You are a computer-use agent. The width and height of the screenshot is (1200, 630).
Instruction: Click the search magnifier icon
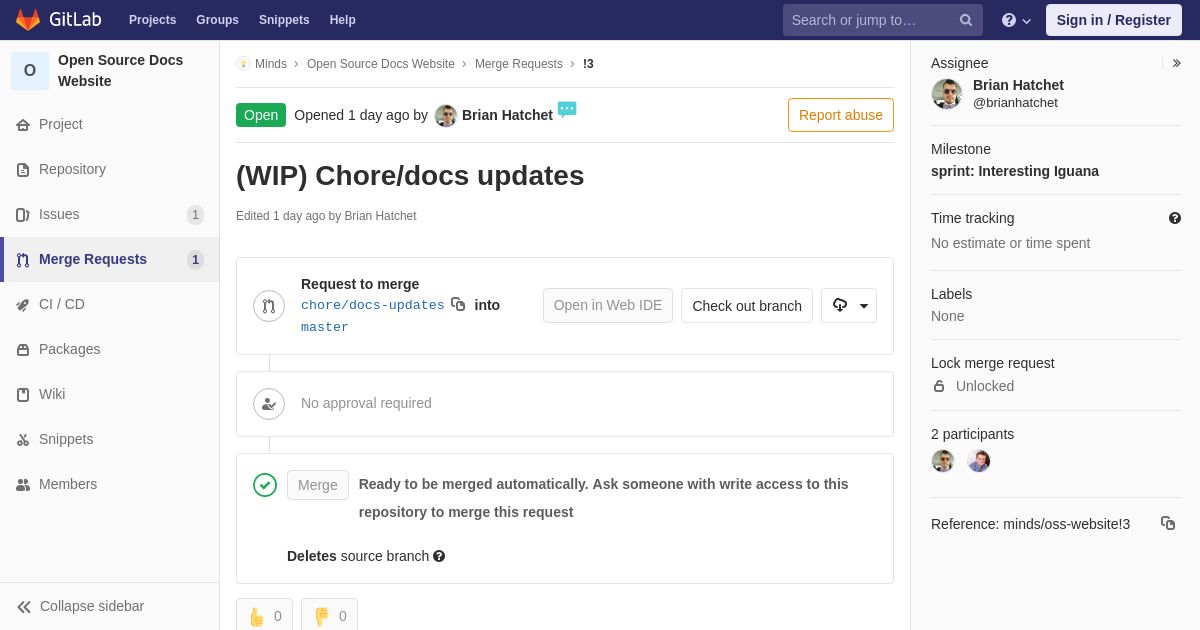click(x=966, y=20)
